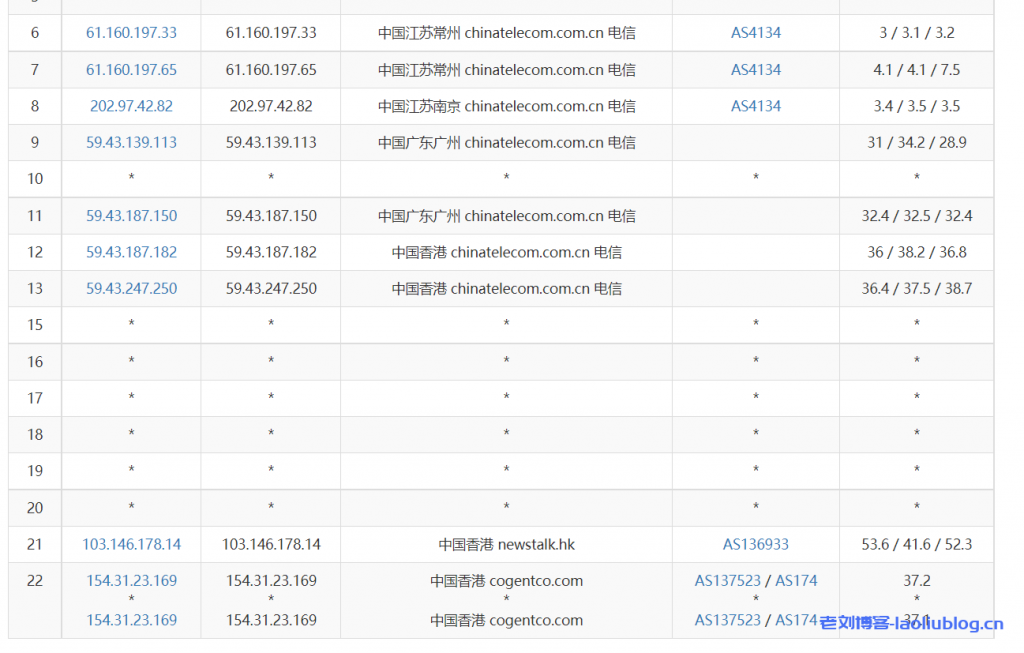Select the 53.6 / 41.6 / 52.3 latency cell

tap(916, 545)
